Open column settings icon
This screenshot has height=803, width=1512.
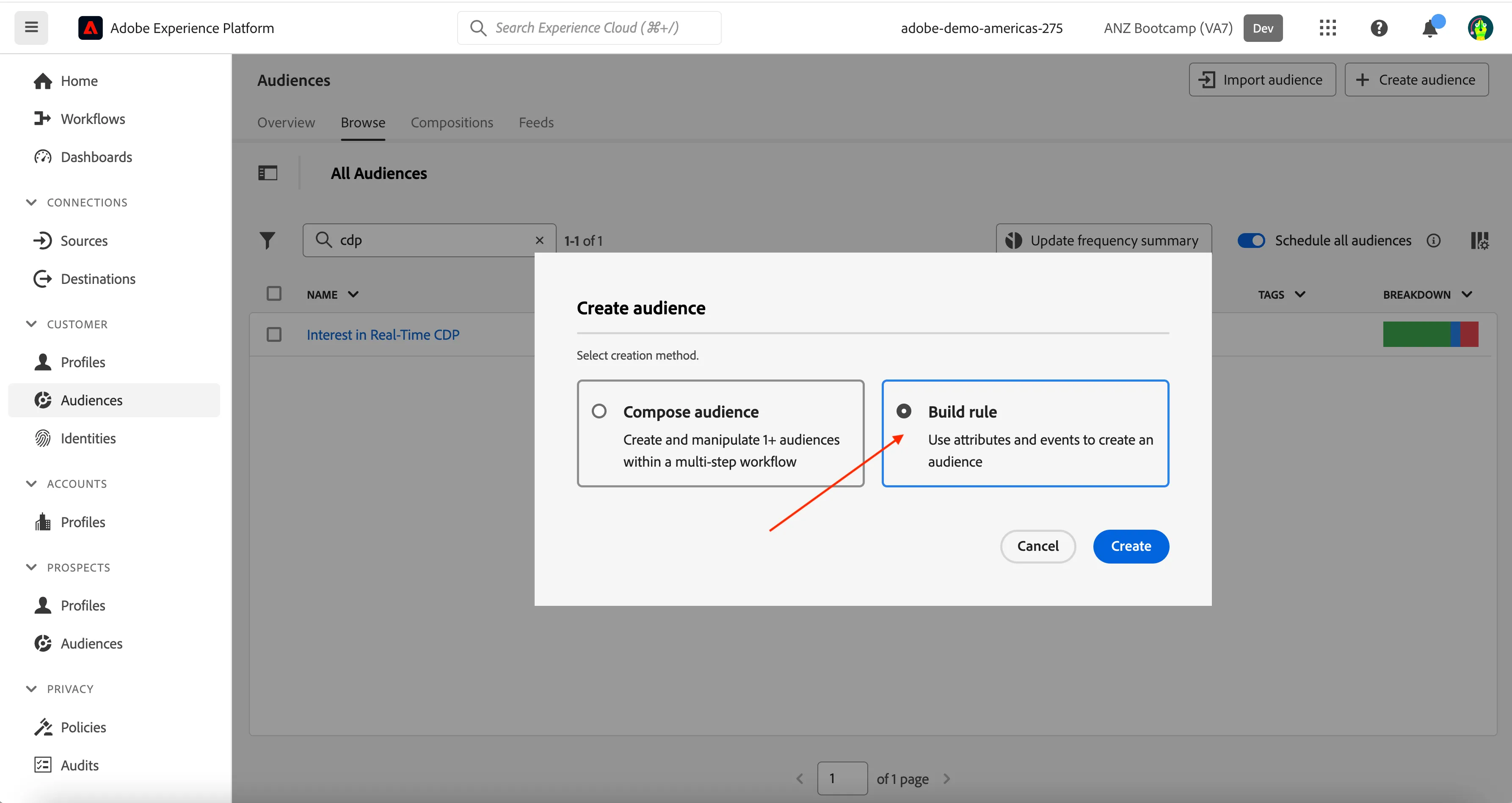click(x=1479, y=240)
